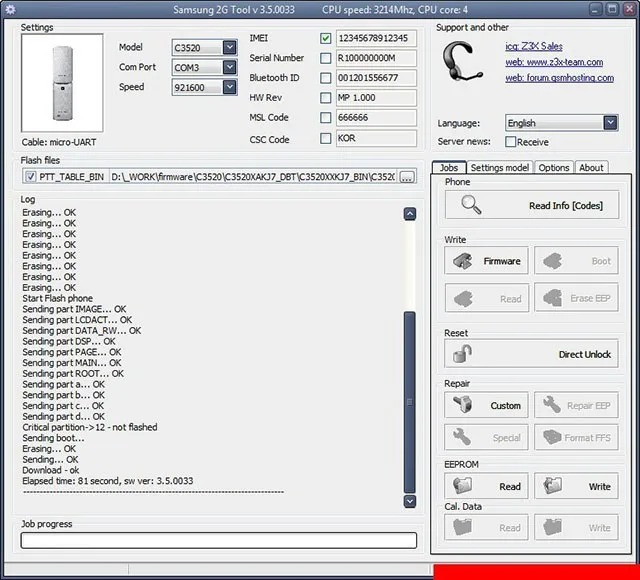Click the Custom repair tool icon

pos(463,405)
